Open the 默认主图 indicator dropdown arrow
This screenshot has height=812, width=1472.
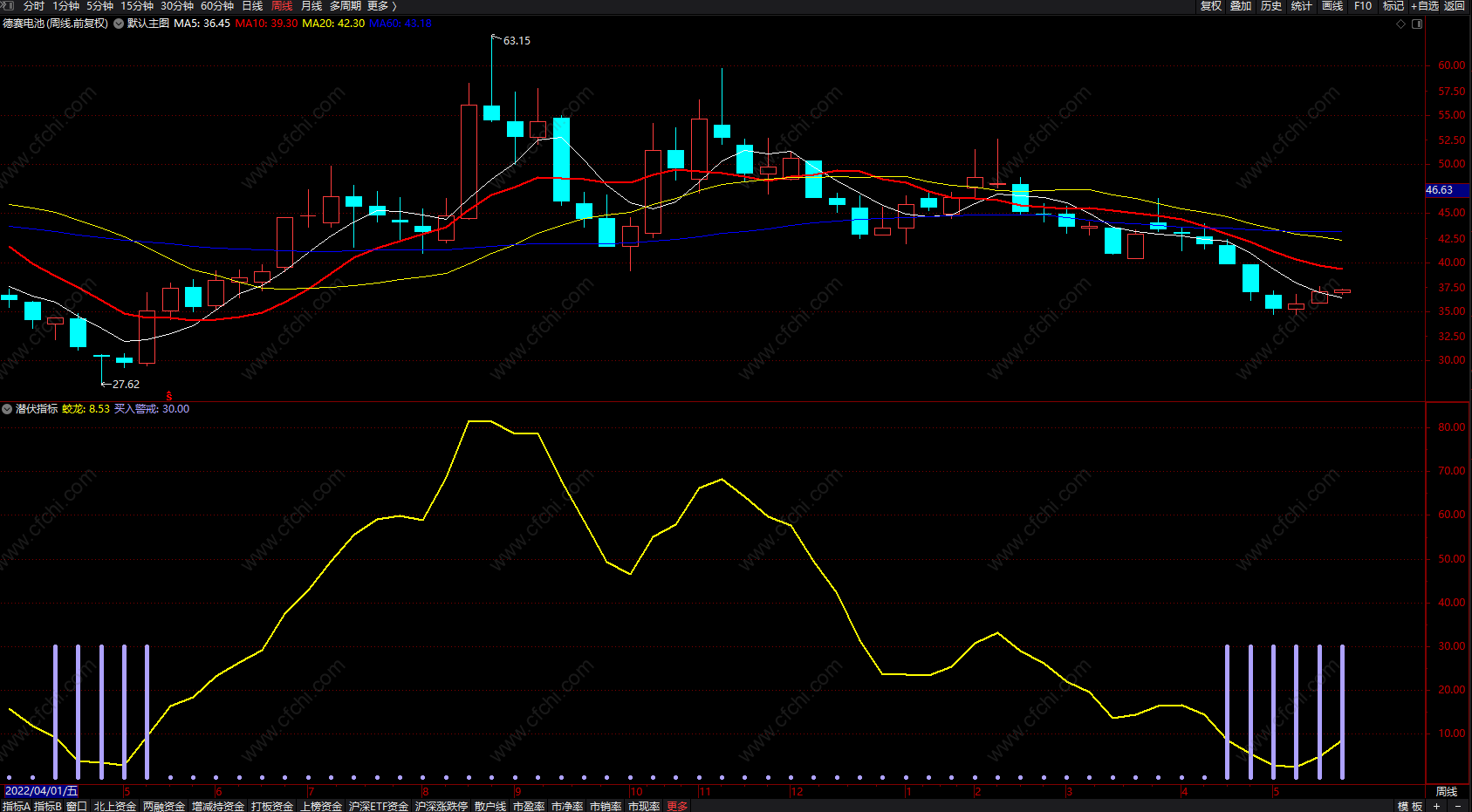tap(119, 24)
